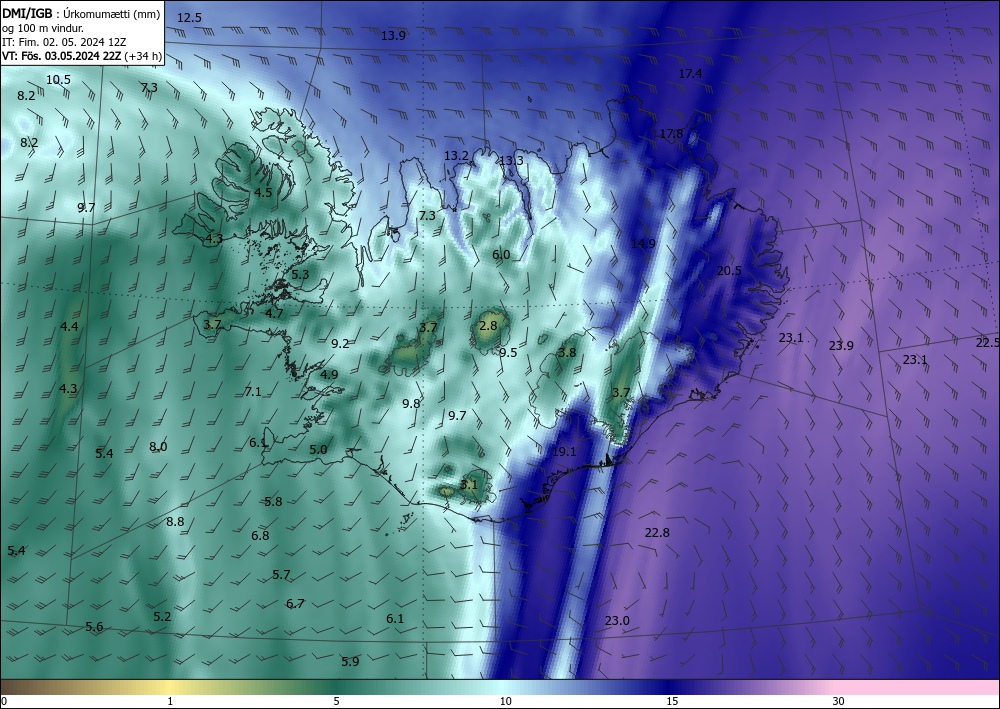Click the 9.8 value on the map
This screenshot has width=1000, height=709.
(411, 404)
